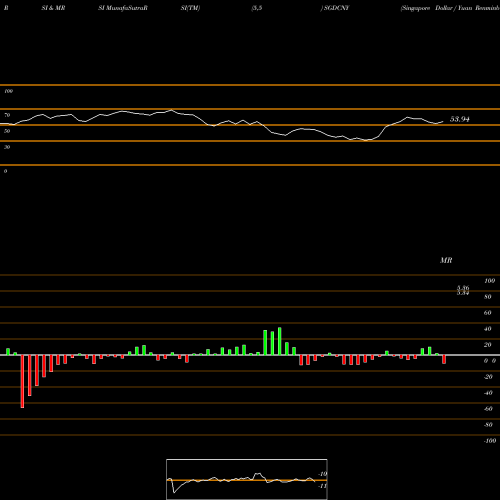Click the '(5,5' parameter text in header
The image size is (500, 500).
257,8
